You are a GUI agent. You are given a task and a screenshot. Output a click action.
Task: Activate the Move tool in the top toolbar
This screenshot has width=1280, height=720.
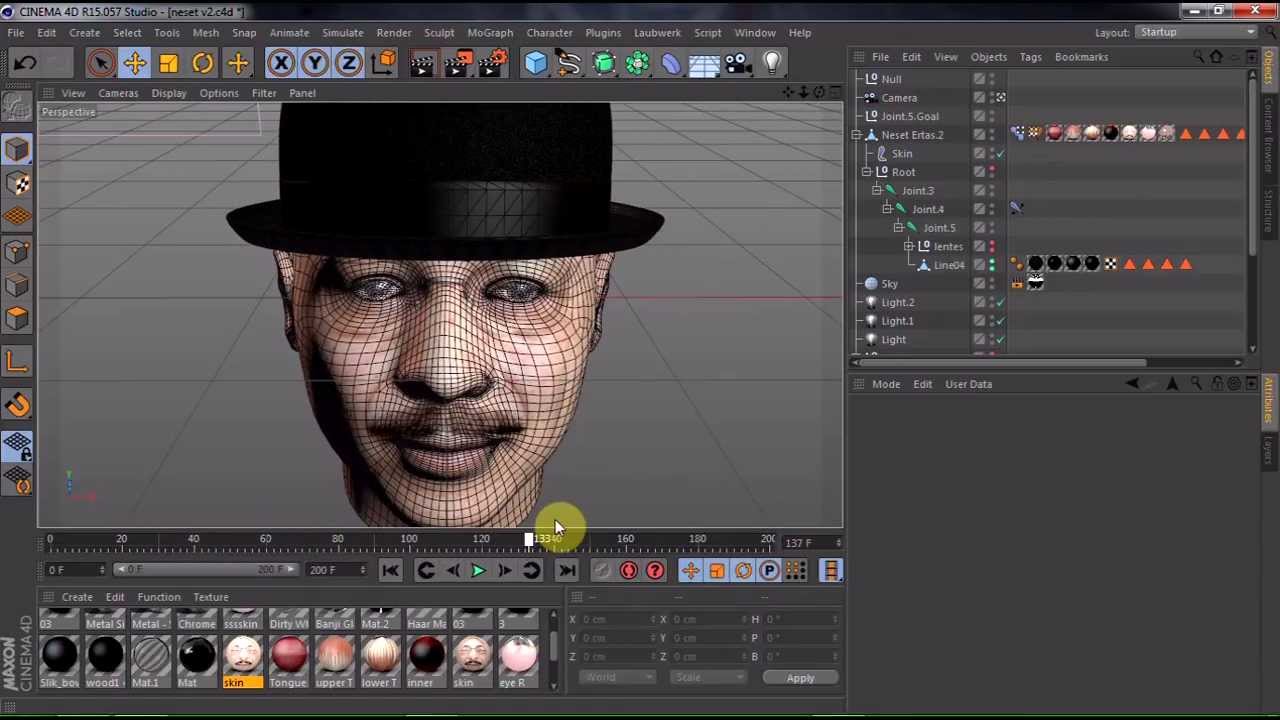134,64
